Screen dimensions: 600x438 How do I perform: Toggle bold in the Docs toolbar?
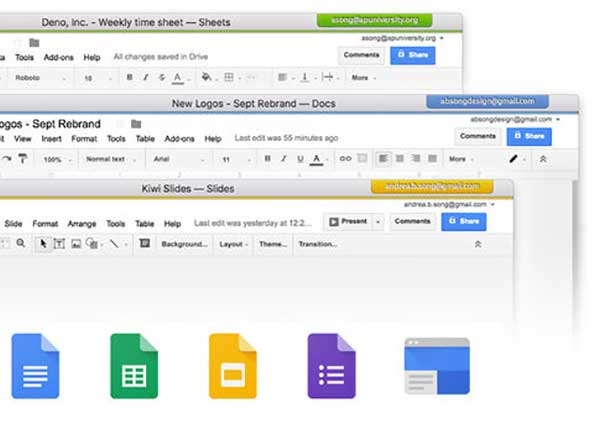(267, 158)
